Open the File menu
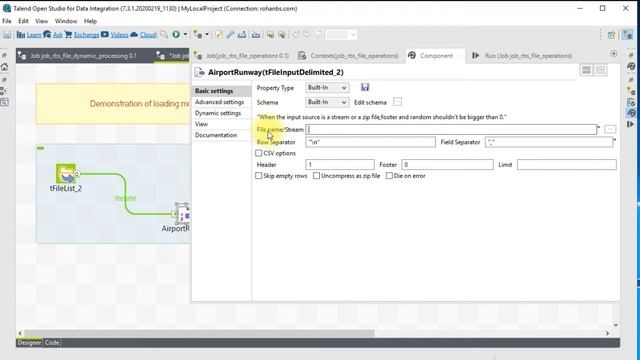The width and height of the screenshot is (640, 360). [7, 21]
